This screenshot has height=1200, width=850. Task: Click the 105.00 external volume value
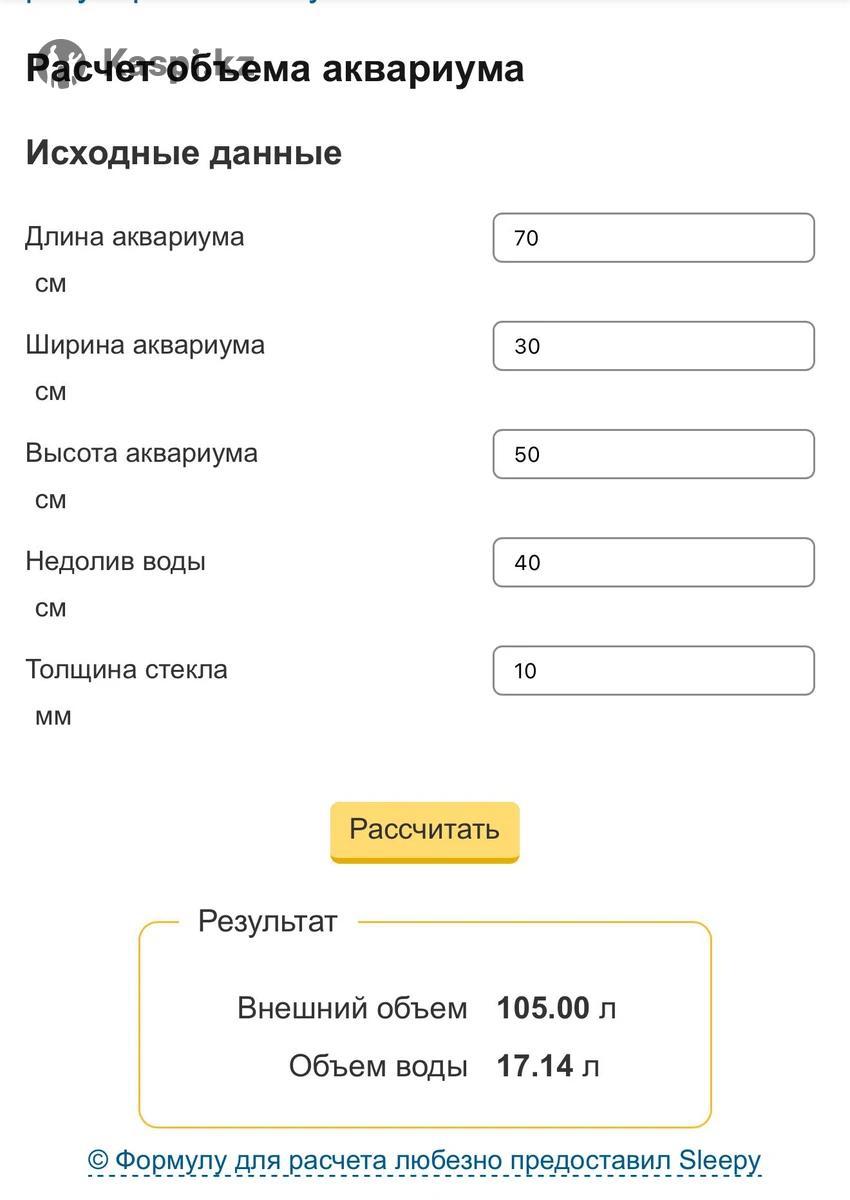(x=543, y=1008)
